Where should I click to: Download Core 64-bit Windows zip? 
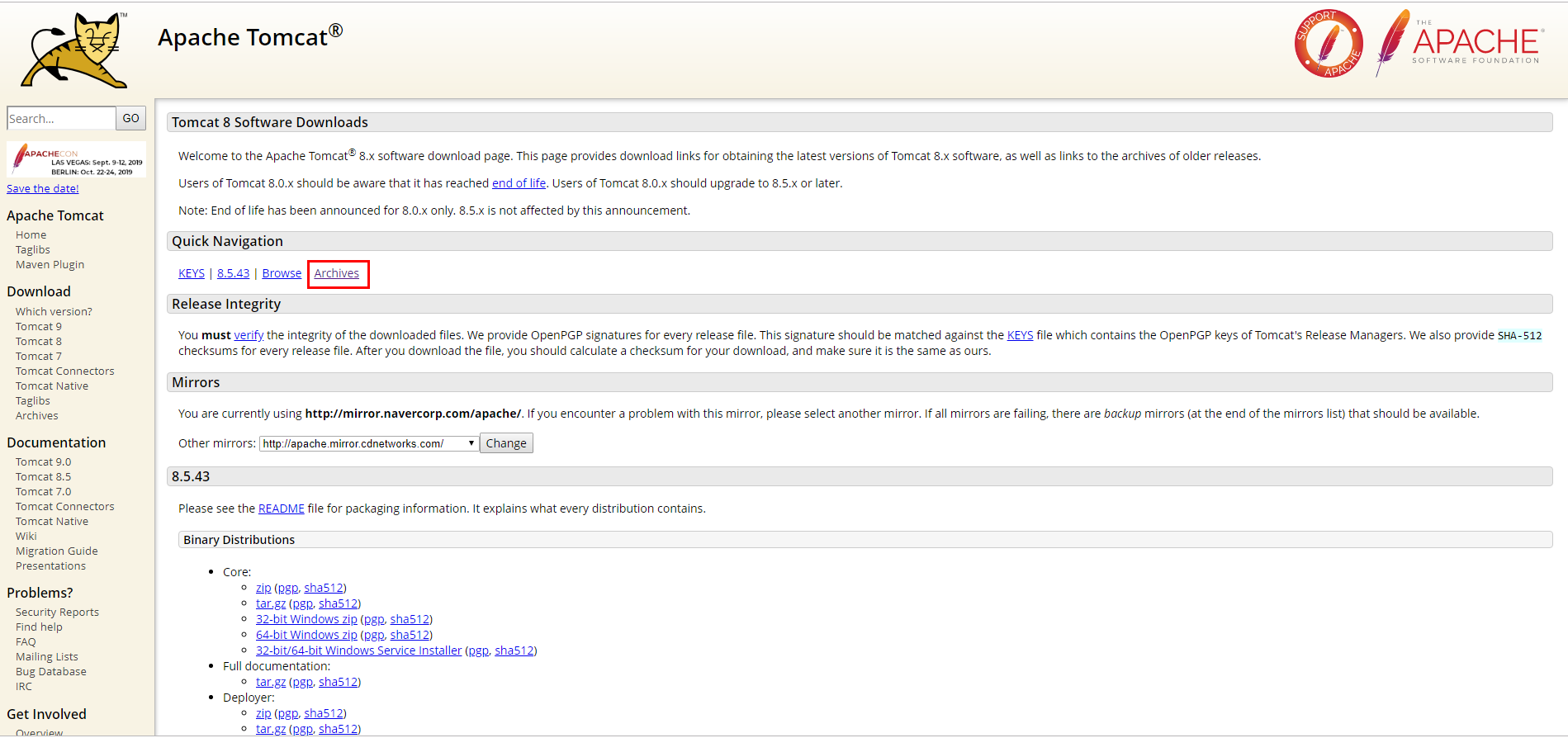point(306,635)
